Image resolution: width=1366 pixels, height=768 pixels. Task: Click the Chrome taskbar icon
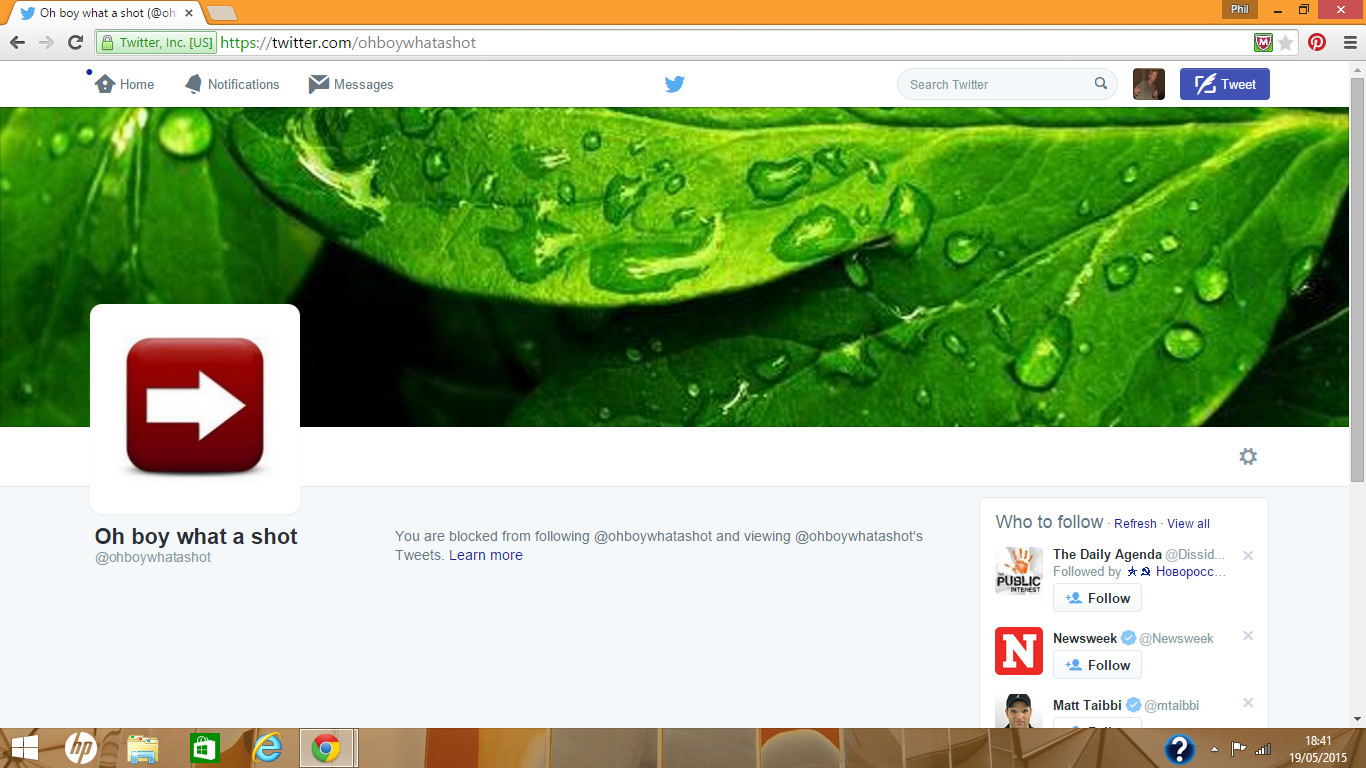pos(328,748)
